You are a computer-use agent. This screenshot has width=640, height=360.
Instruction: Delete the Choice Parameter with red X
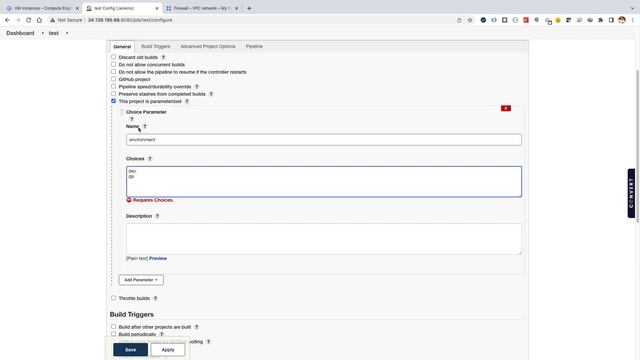tap(506, 108)
